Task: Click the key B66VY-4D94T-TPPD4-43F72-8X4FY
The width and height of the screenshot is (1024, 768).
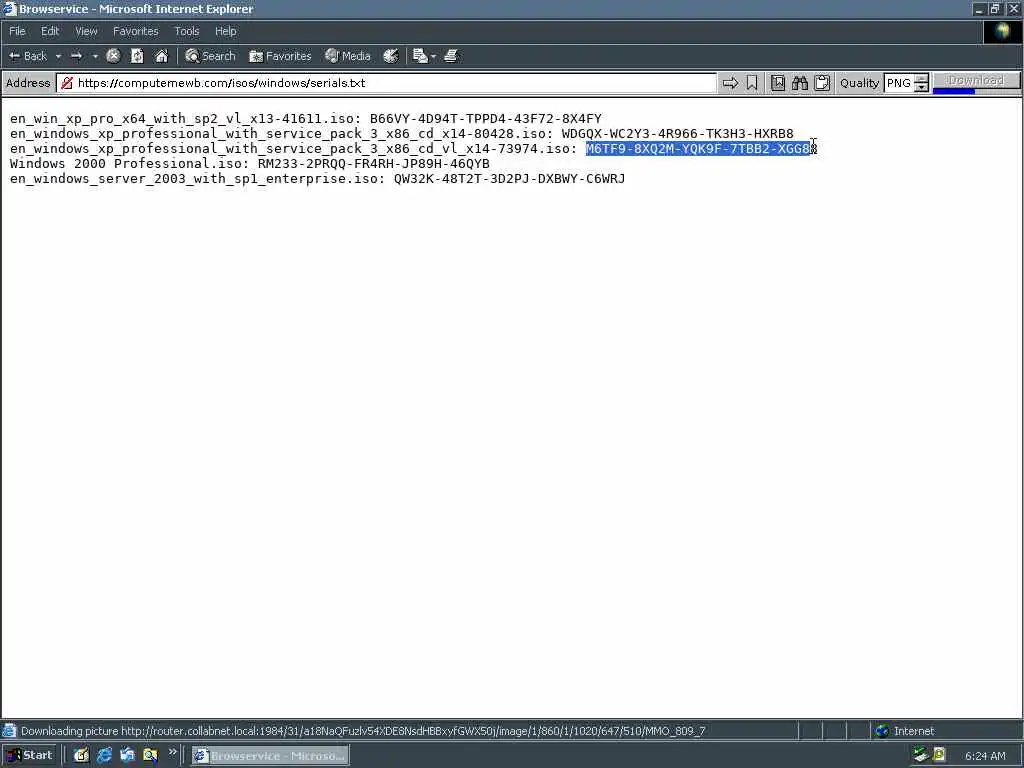Action: coord(485,119)
